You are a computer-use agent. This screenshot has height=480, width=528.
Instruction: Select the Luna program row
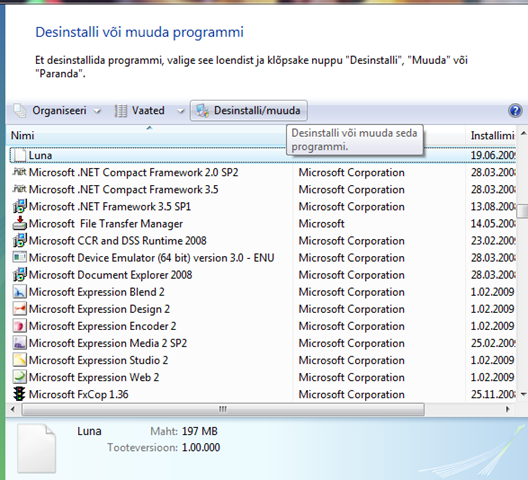point(263,155)
